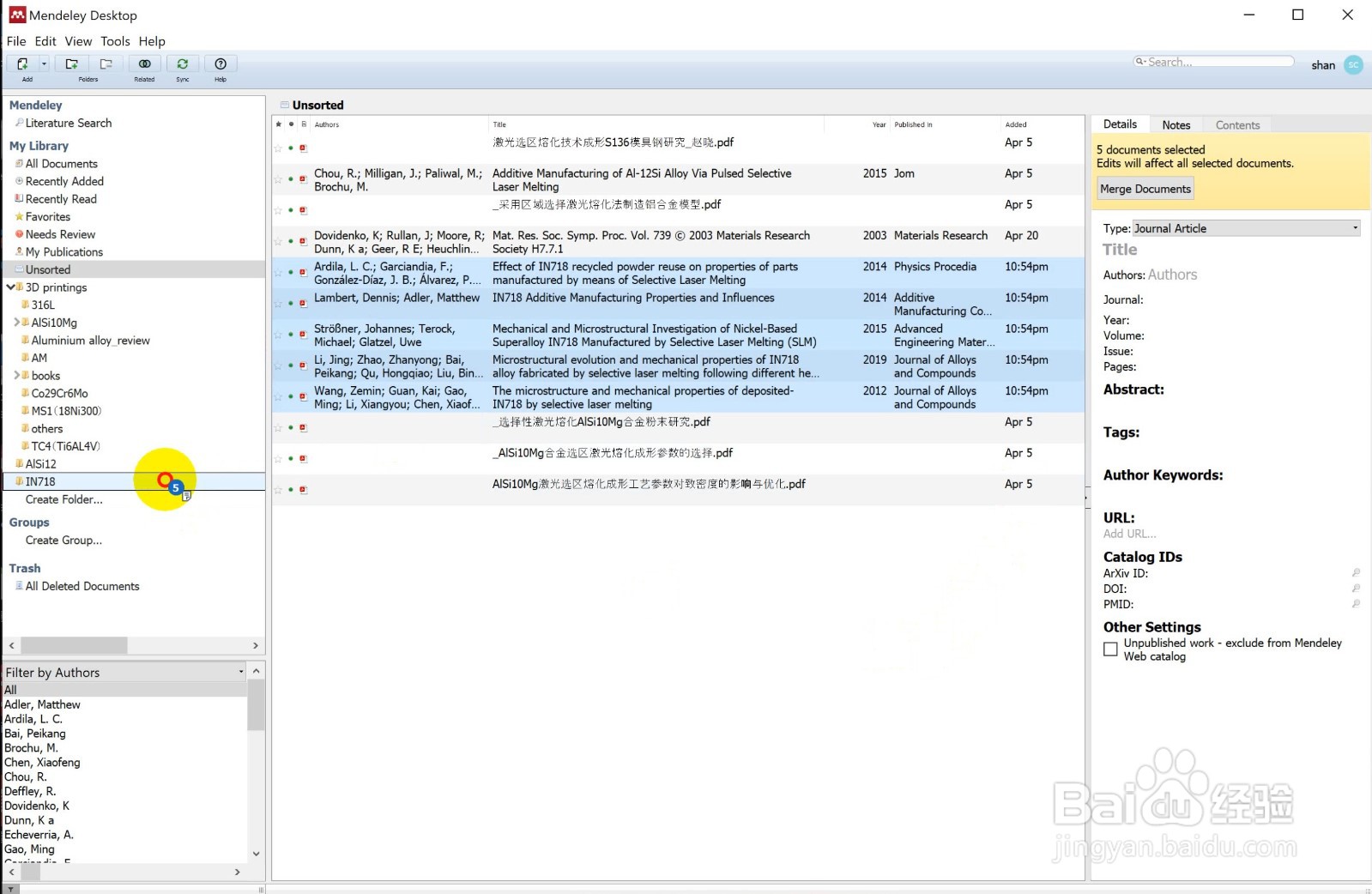Filter by author Adler, Matthew
The image size is (1372, 894).
pos(42,704)
